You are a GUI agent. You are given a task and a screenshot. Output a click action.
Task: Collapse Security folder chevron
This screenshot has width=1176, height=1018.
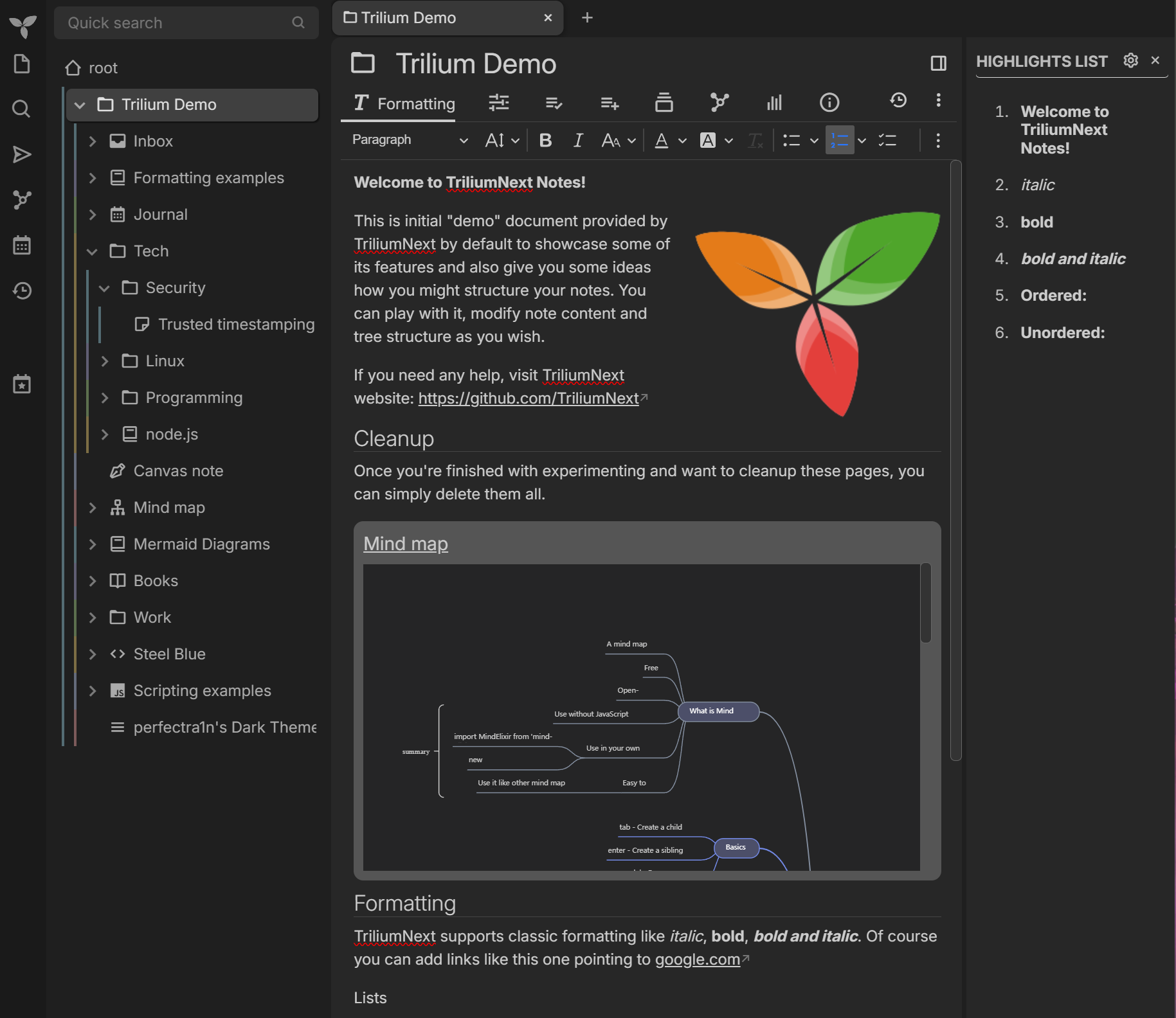[105, 288]
